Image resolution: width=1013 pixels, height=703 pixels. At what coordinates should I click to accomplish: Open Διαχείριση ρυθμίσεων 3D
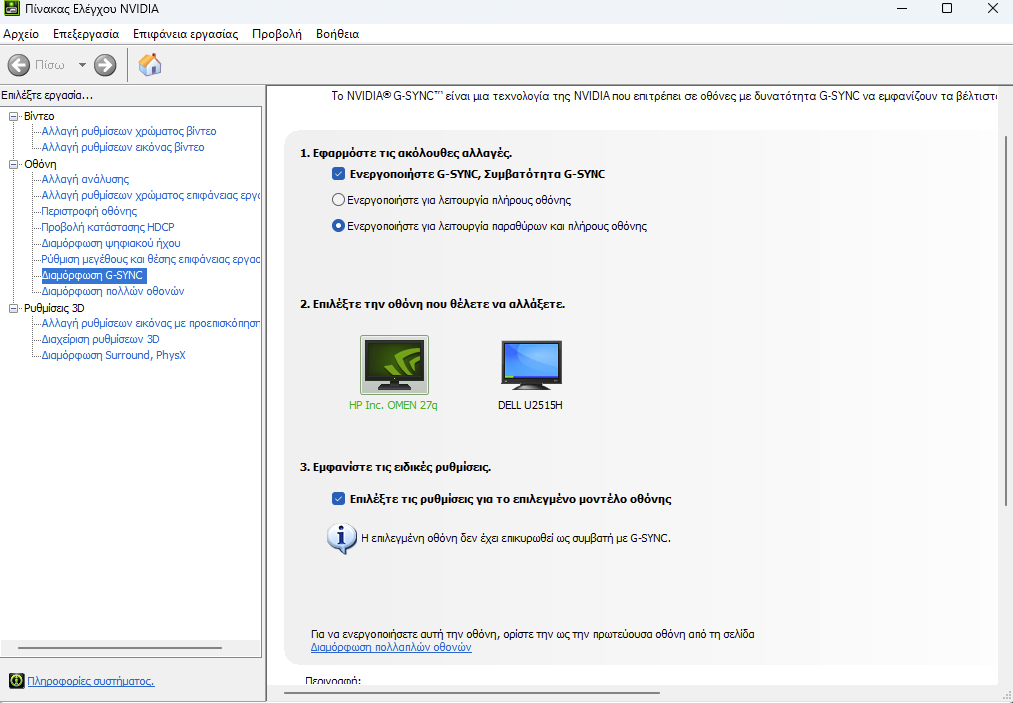point(100,339)
